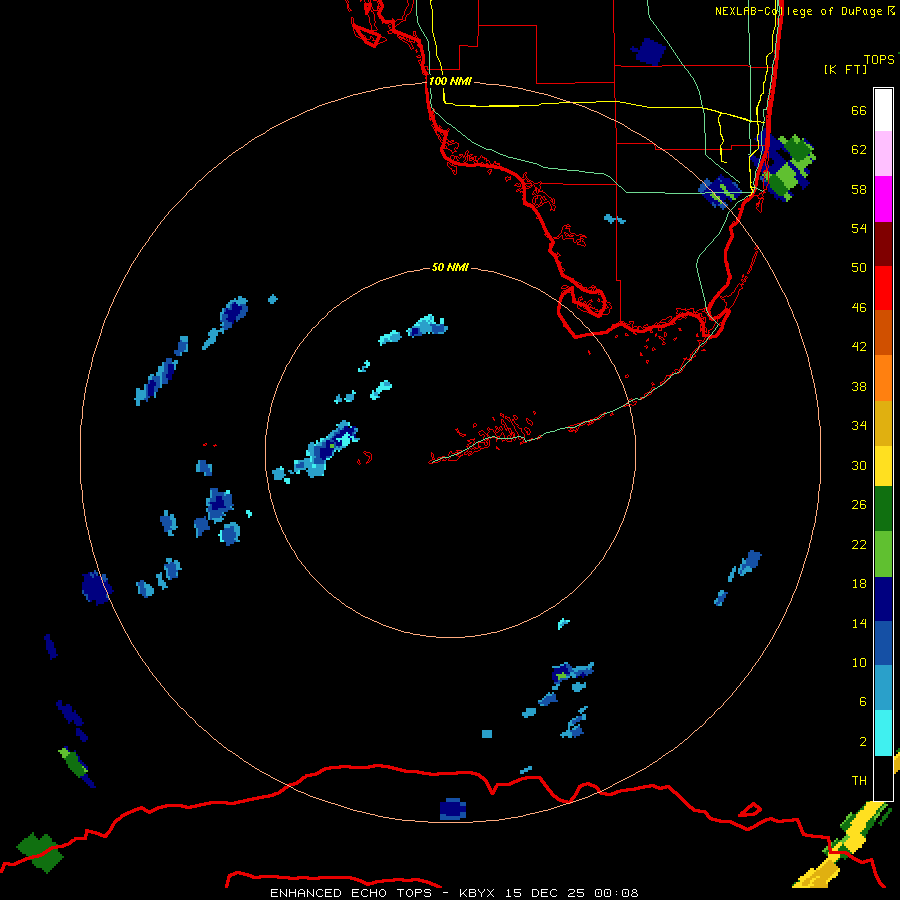Click the light green legend swatch
Viewport: 900px width, 900px height.
click(x=883, y=554)
